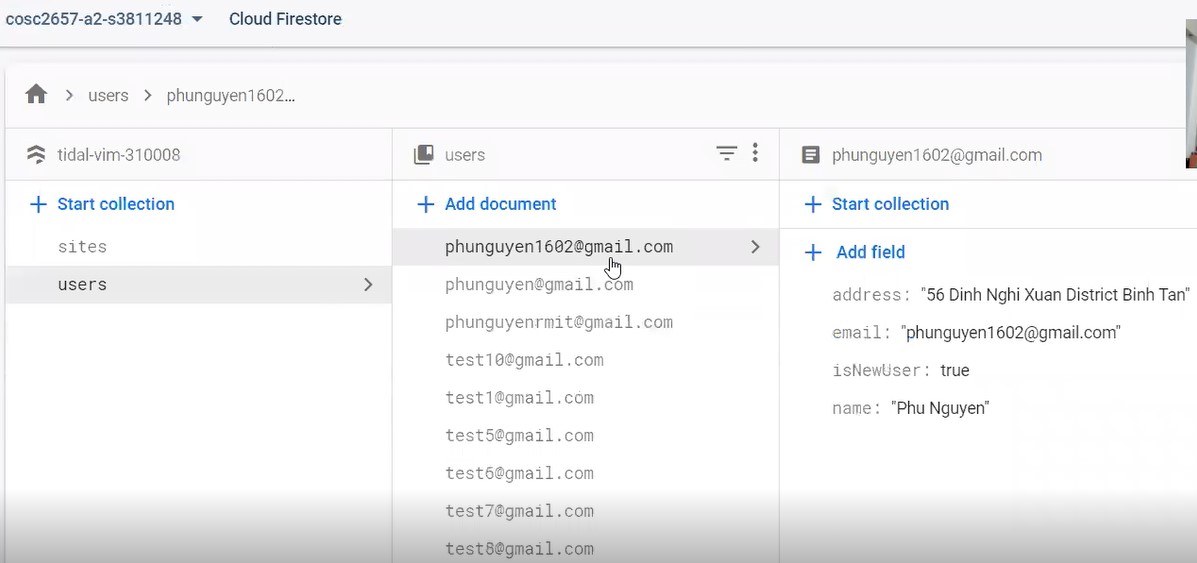Select the users collection row
This screenshot has height=563, width=1197.
pos(198,284)
